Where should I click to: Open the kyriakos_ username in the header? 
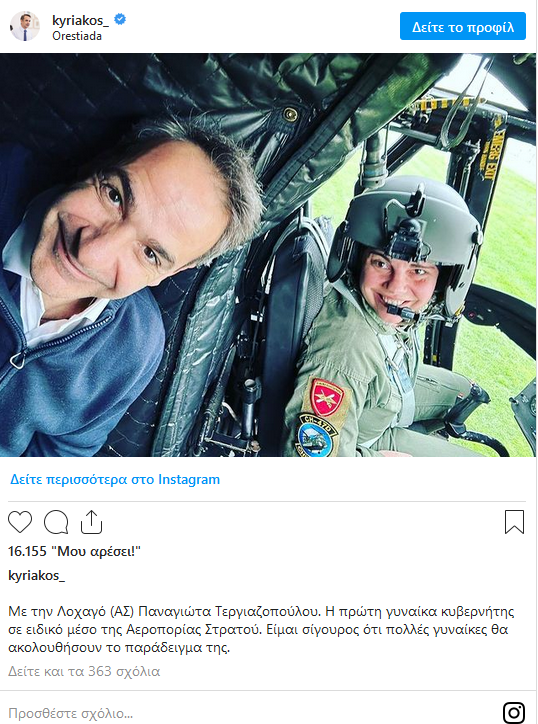pos(80,20)
